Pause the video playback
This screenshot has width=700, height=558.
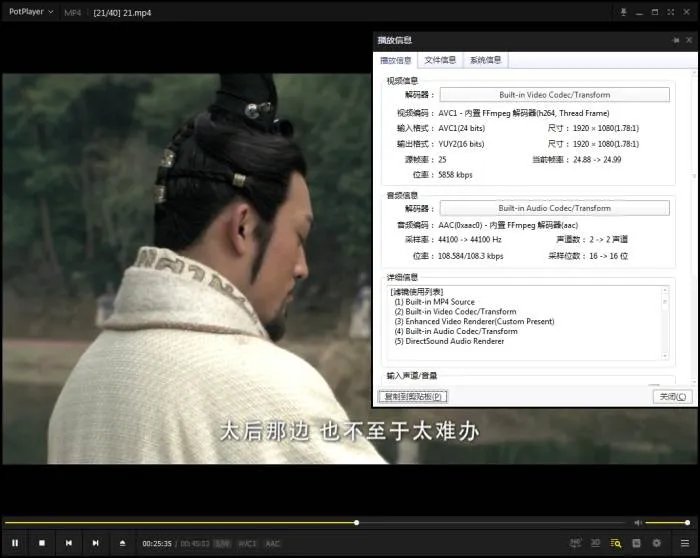15,543
